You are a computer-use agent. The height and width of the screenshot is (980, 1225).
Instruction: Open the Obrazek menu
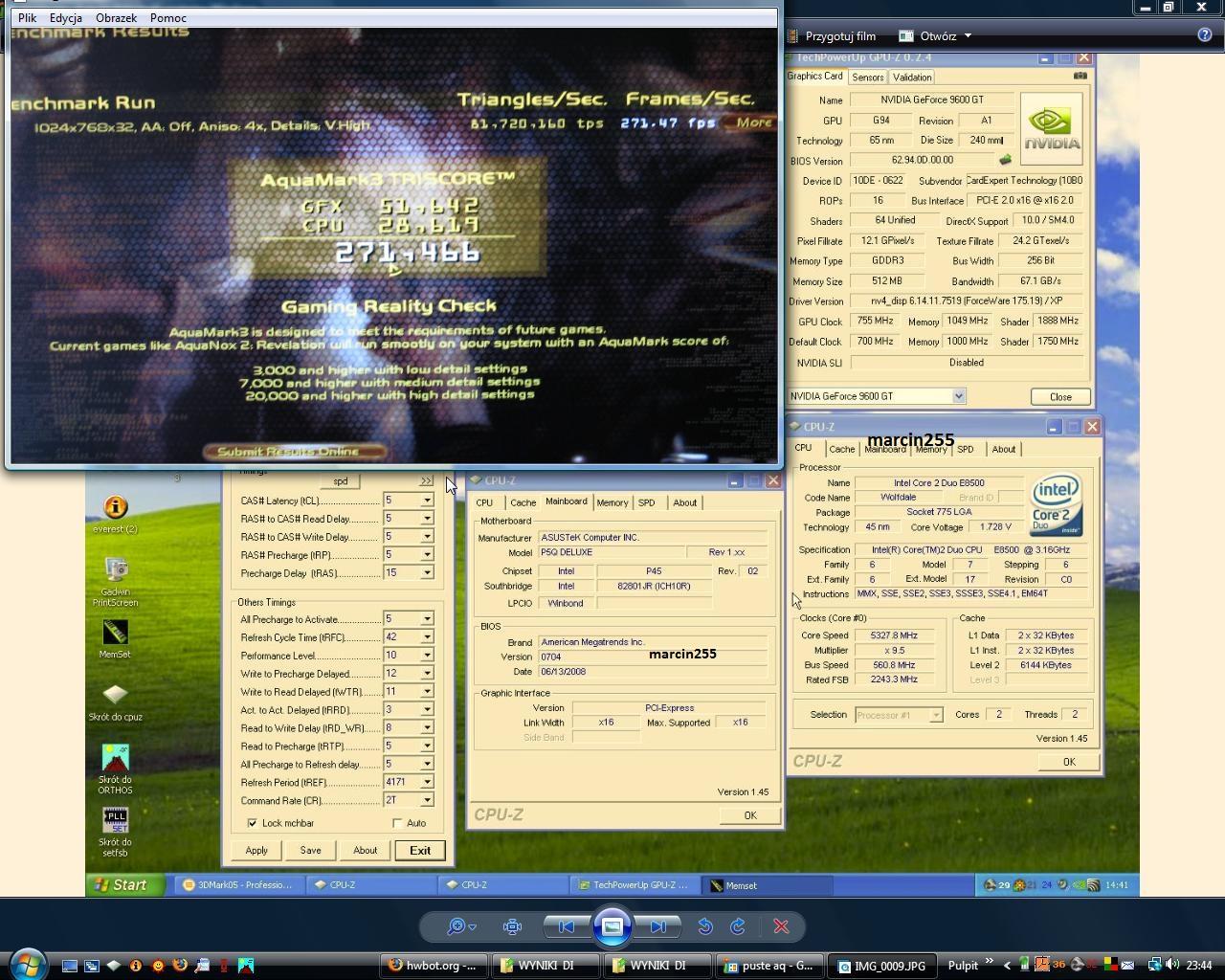click(x=116, y=17)
